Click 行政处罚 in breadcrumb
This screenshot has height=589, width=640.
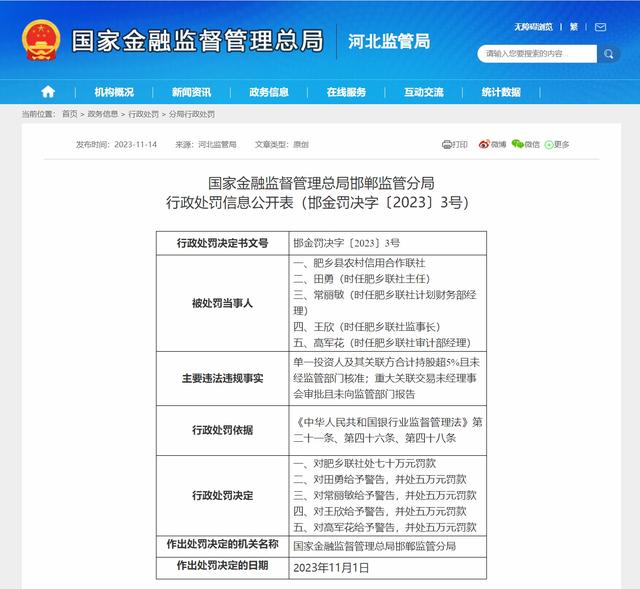point(143,114)
